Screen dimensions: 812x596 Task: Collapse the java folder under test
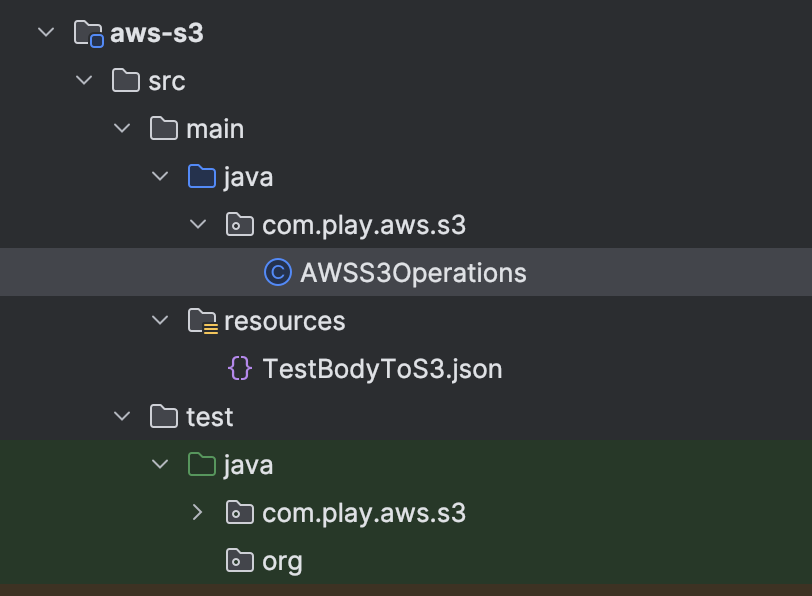[160, 464]
